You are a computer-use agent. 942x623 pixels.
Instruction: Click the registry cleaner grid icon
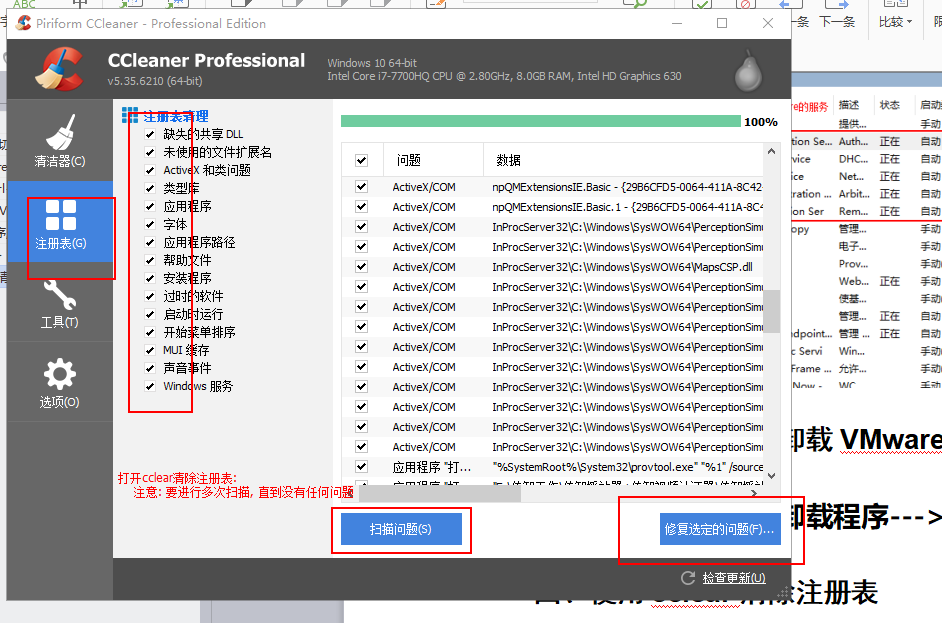(130, 115)
